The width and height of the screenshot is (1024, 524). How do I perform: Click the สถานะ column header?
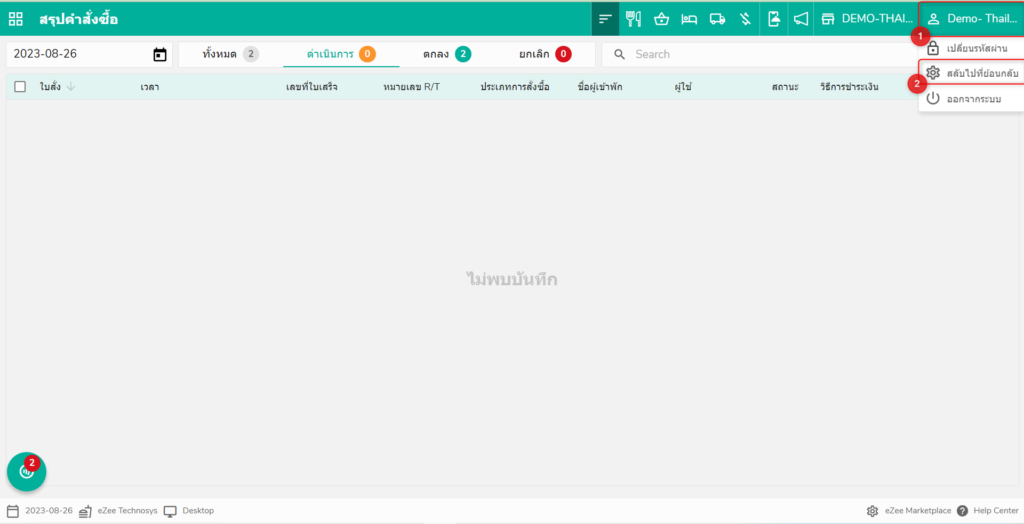tap(785, 87)
